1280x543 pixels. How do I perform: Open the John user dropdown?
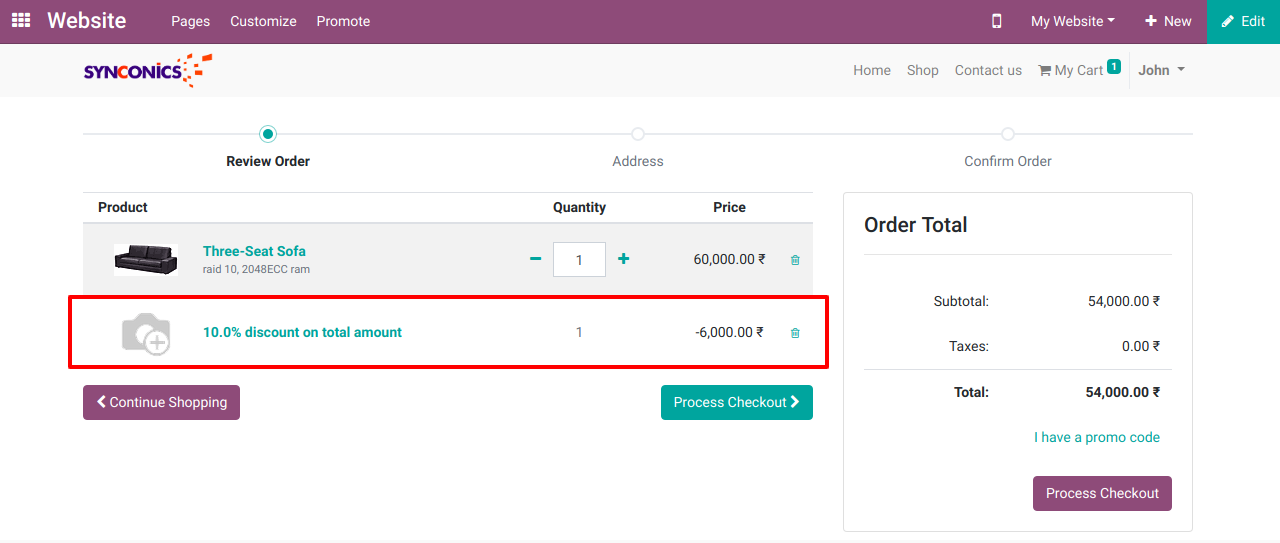coord(1161,70)
